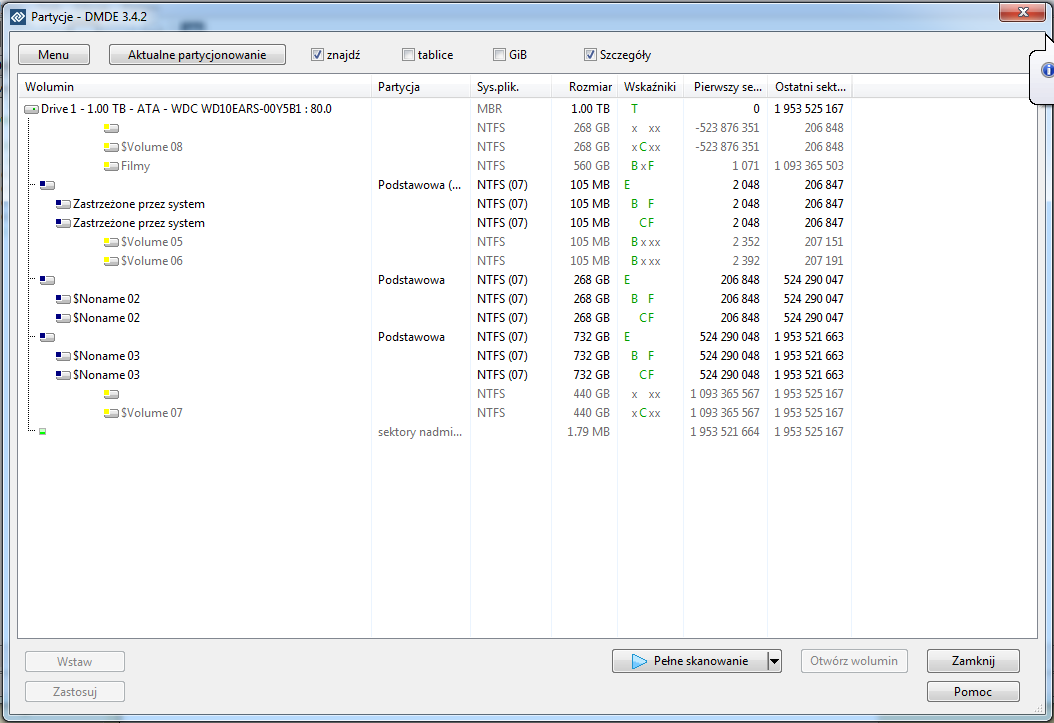Sort by the Sys.plik. column header
The height and width of the screenshot is (723, 1054).
coord(511,87)
